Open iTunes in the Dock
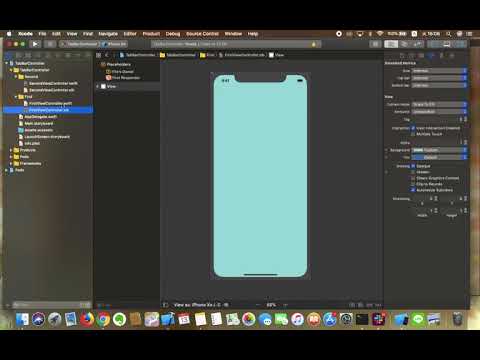Viewport: 480px width, 360px height. pos(297,319)
